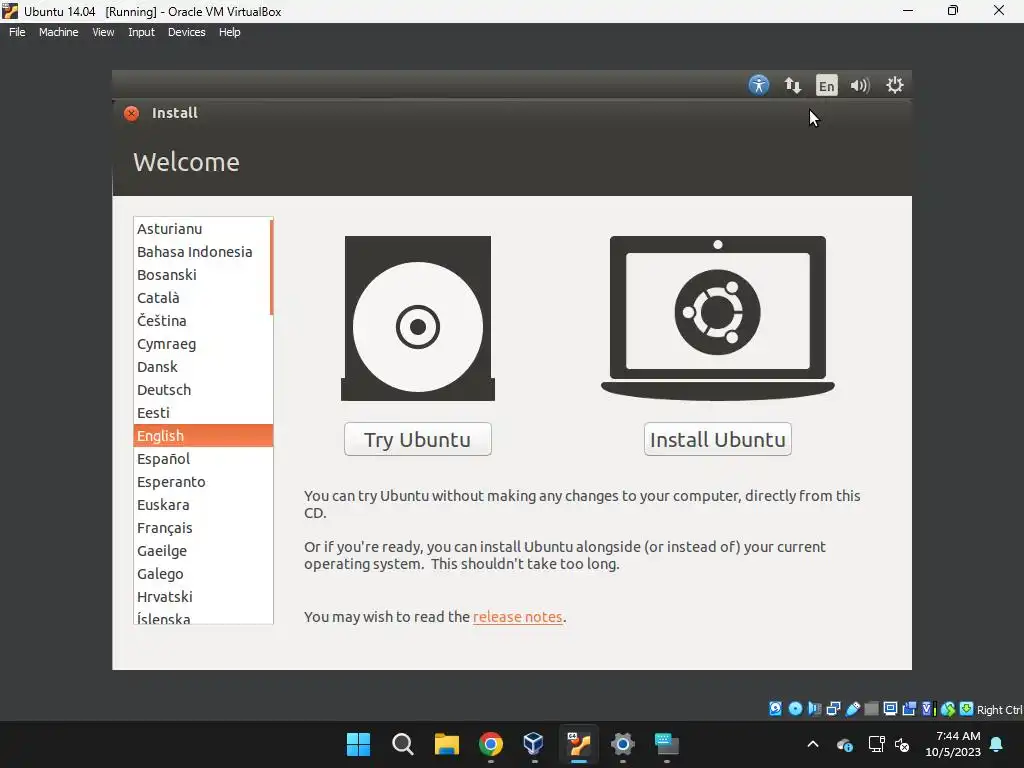The image size is (1024, 768).
Task: Select Čeština in the language list
Action: coord(202,321)
